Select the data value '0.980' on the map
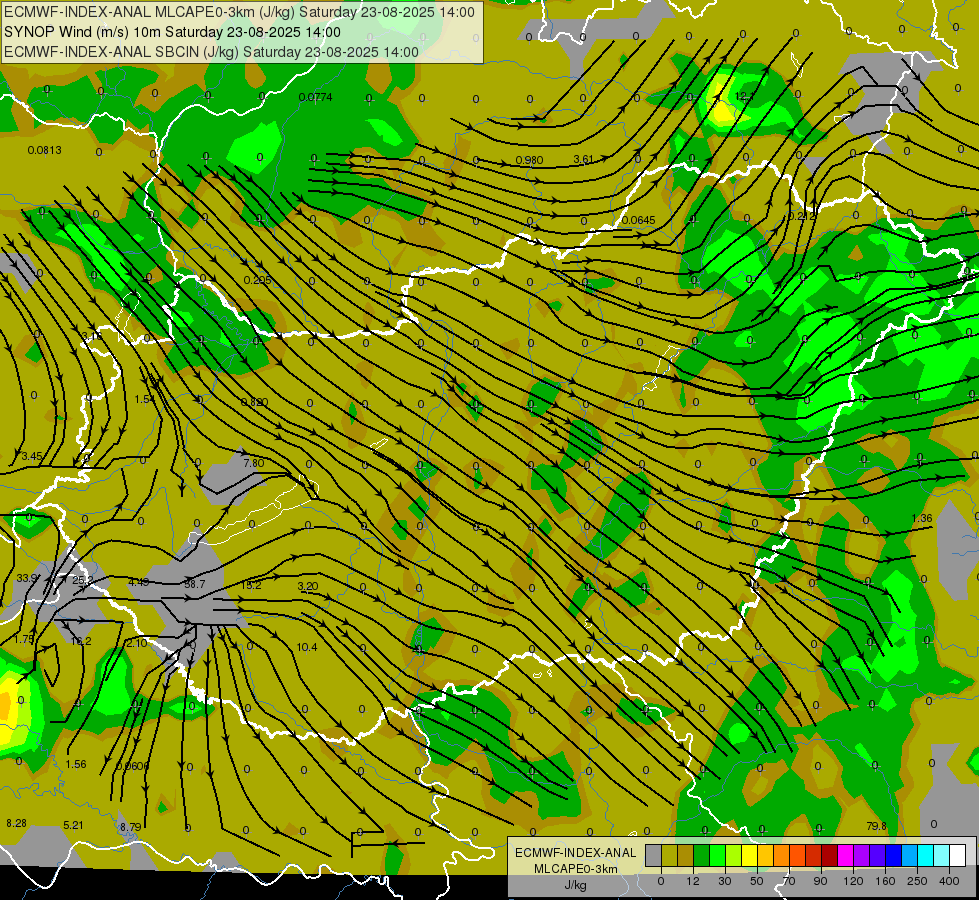 [x=529, y=161]
